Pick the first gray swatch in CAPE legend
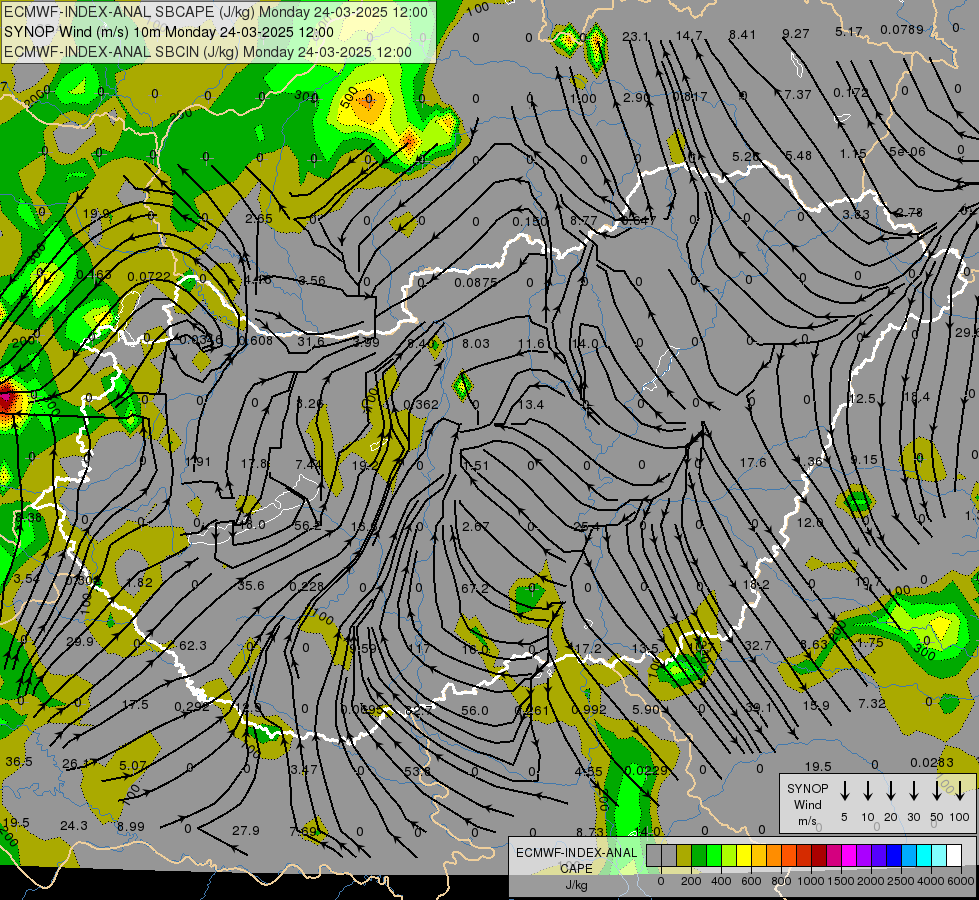Image resolution: width=979 pixels, height=900 pixels. [654, 856]
